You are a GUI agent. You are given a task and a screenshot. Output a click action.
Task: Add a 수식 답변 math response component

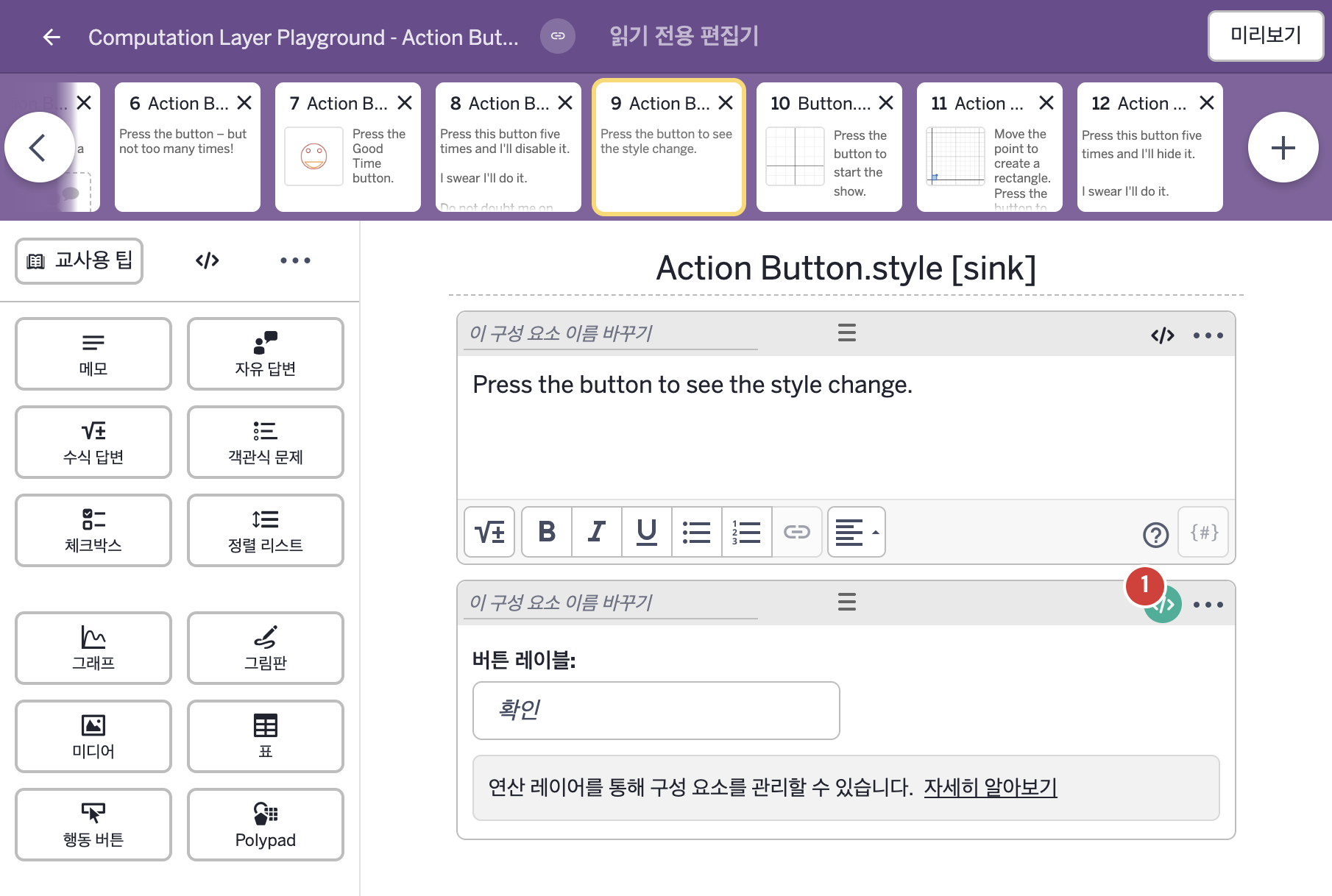[93, 442]
